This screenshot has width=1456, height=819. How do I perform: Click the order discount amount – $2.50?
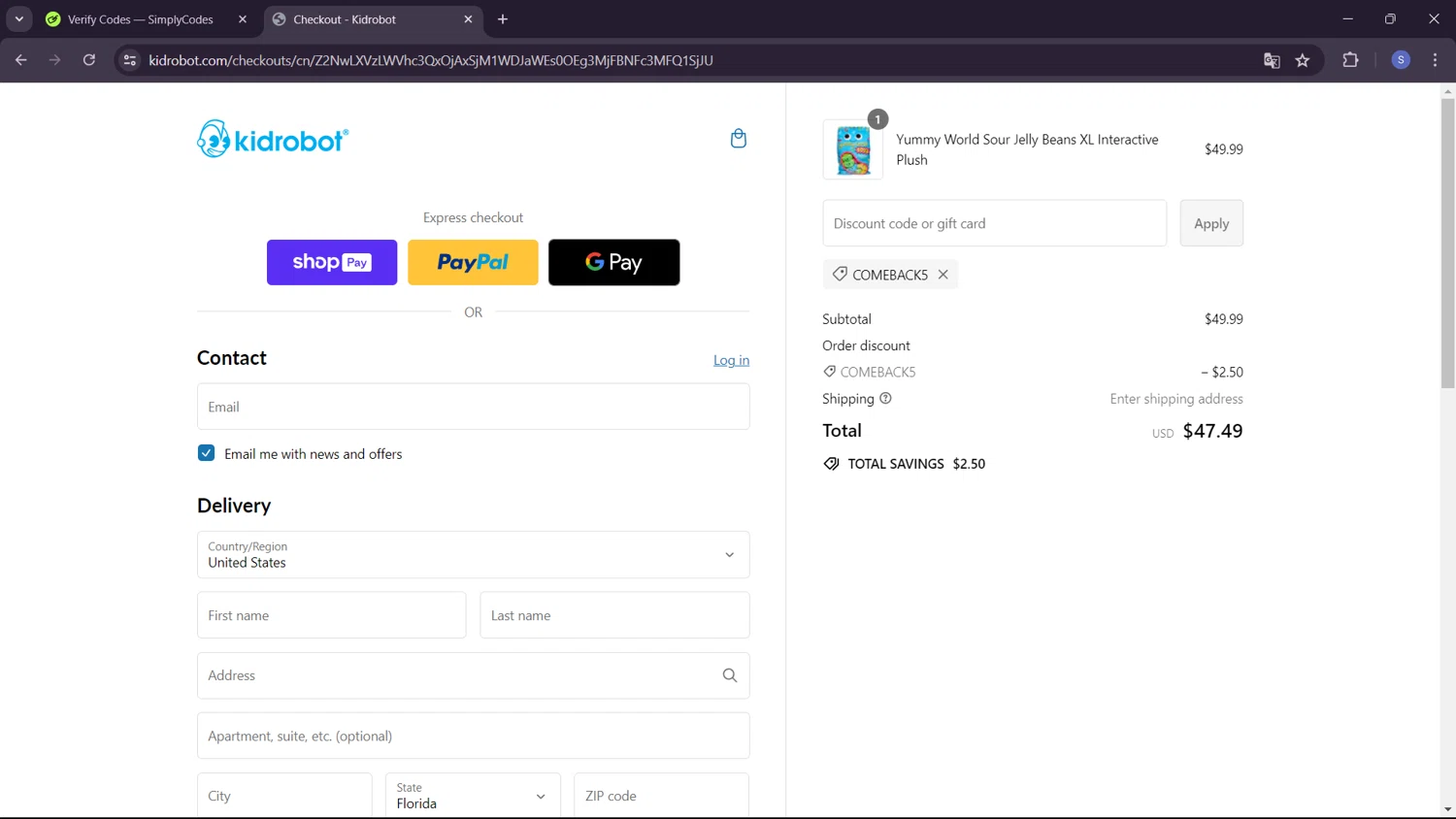(x=1222, y=373)
